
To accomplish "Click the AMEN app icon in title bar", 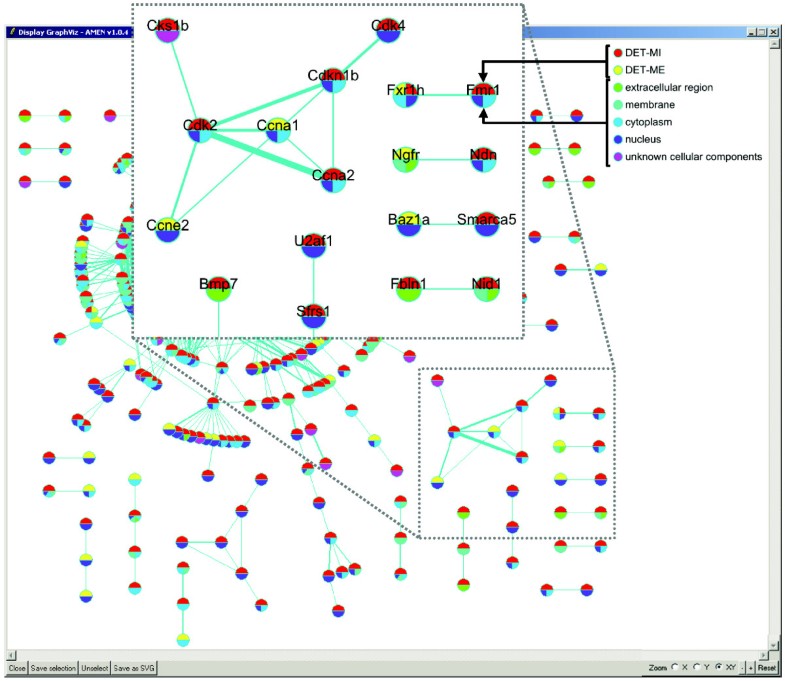I will 13,32.
